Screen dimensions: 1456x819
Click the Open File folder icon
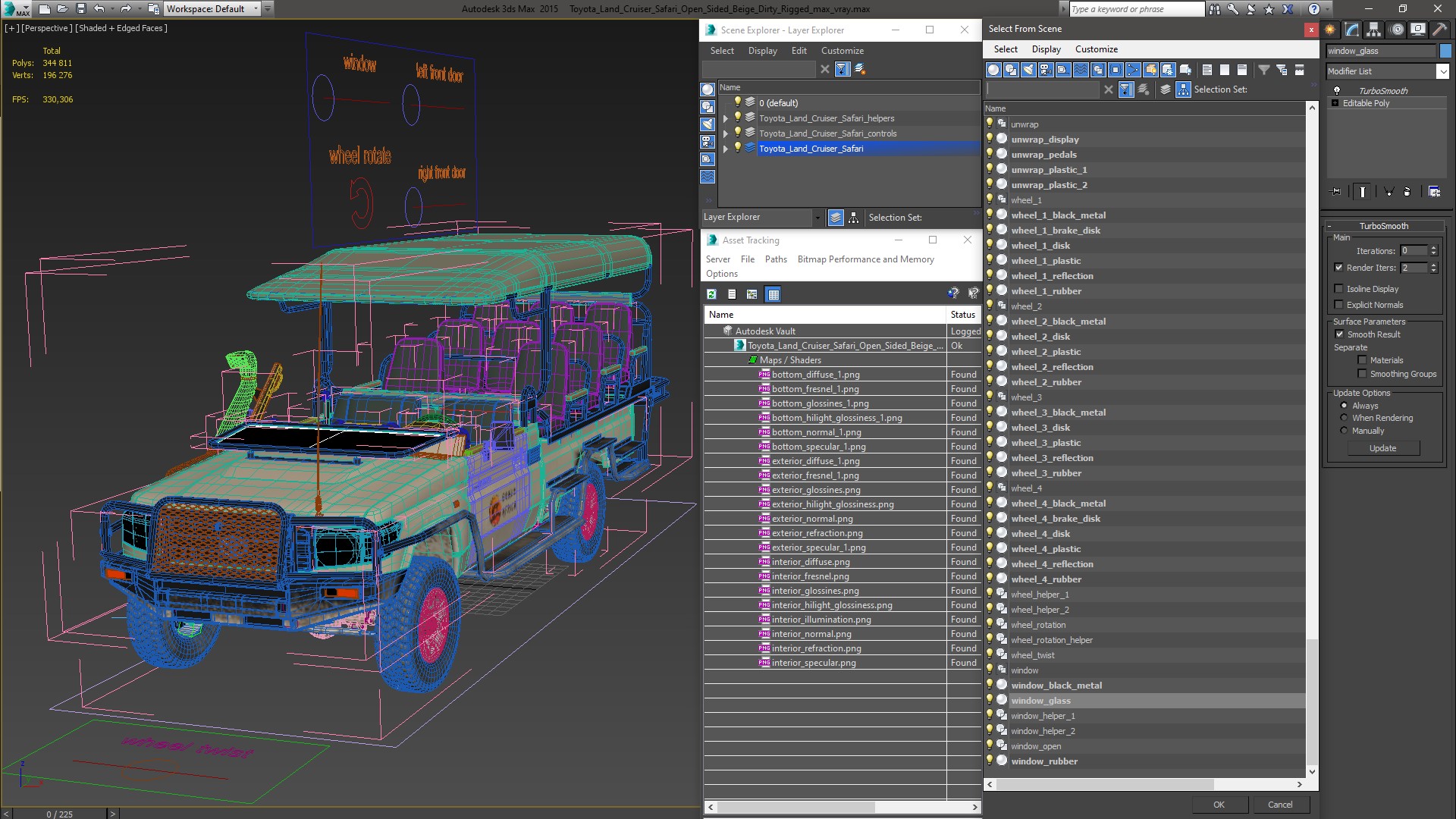pos(63,9)
